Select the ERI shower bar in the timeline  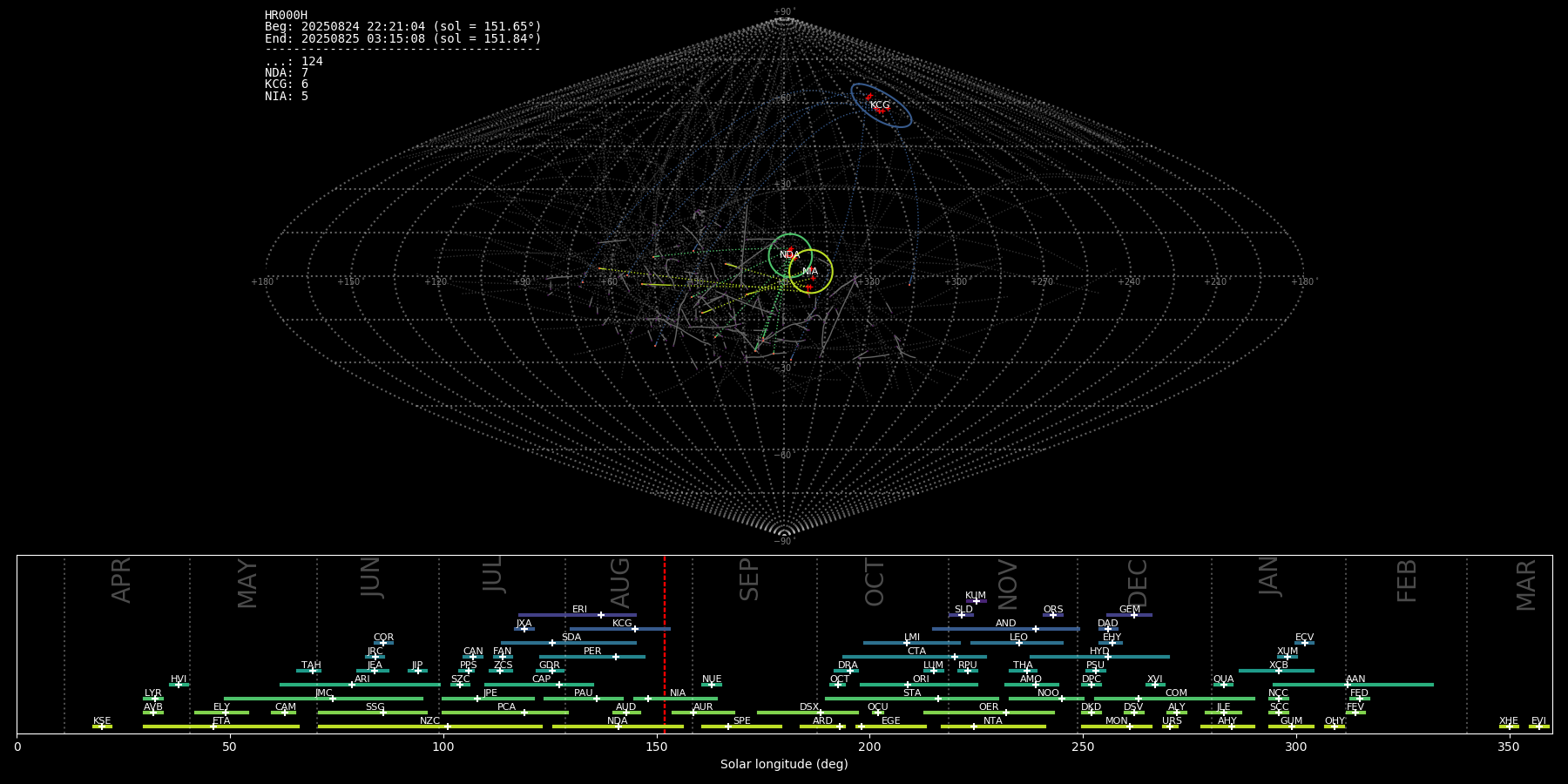[578, 615]
